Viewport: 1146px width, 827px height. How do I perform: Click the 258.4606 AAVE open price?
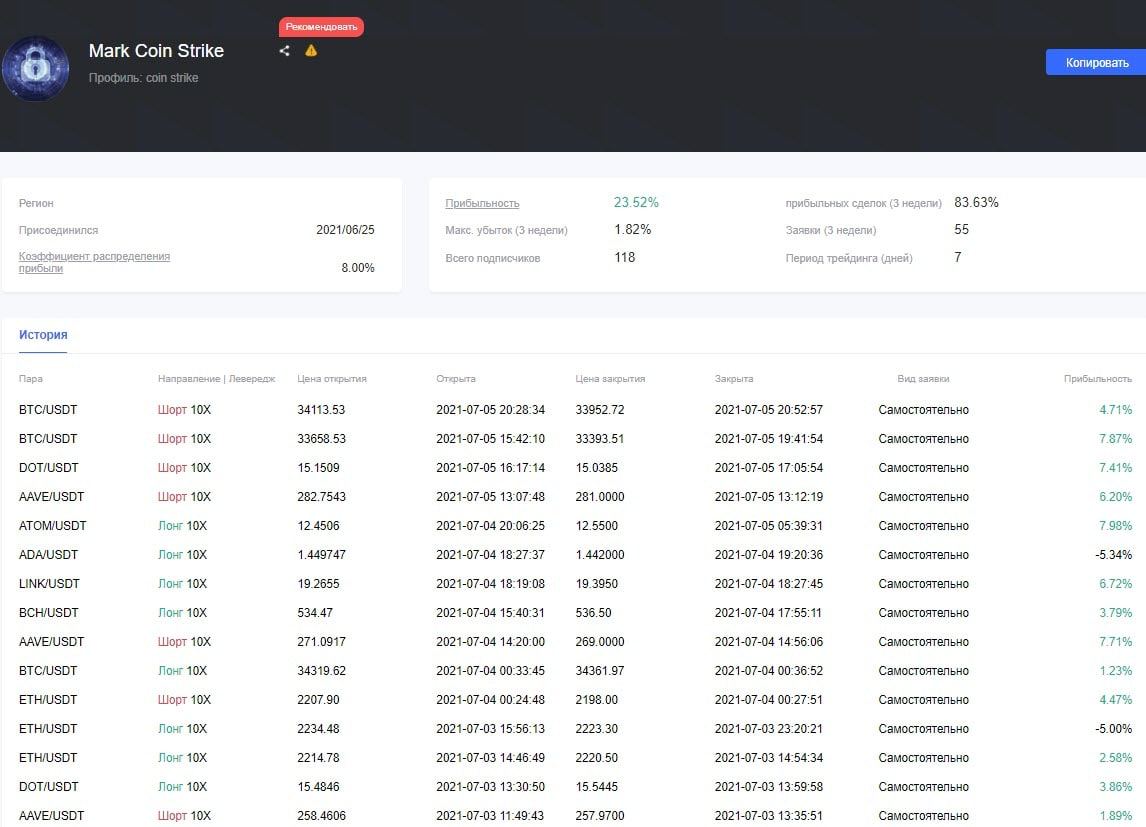[322, 815]
